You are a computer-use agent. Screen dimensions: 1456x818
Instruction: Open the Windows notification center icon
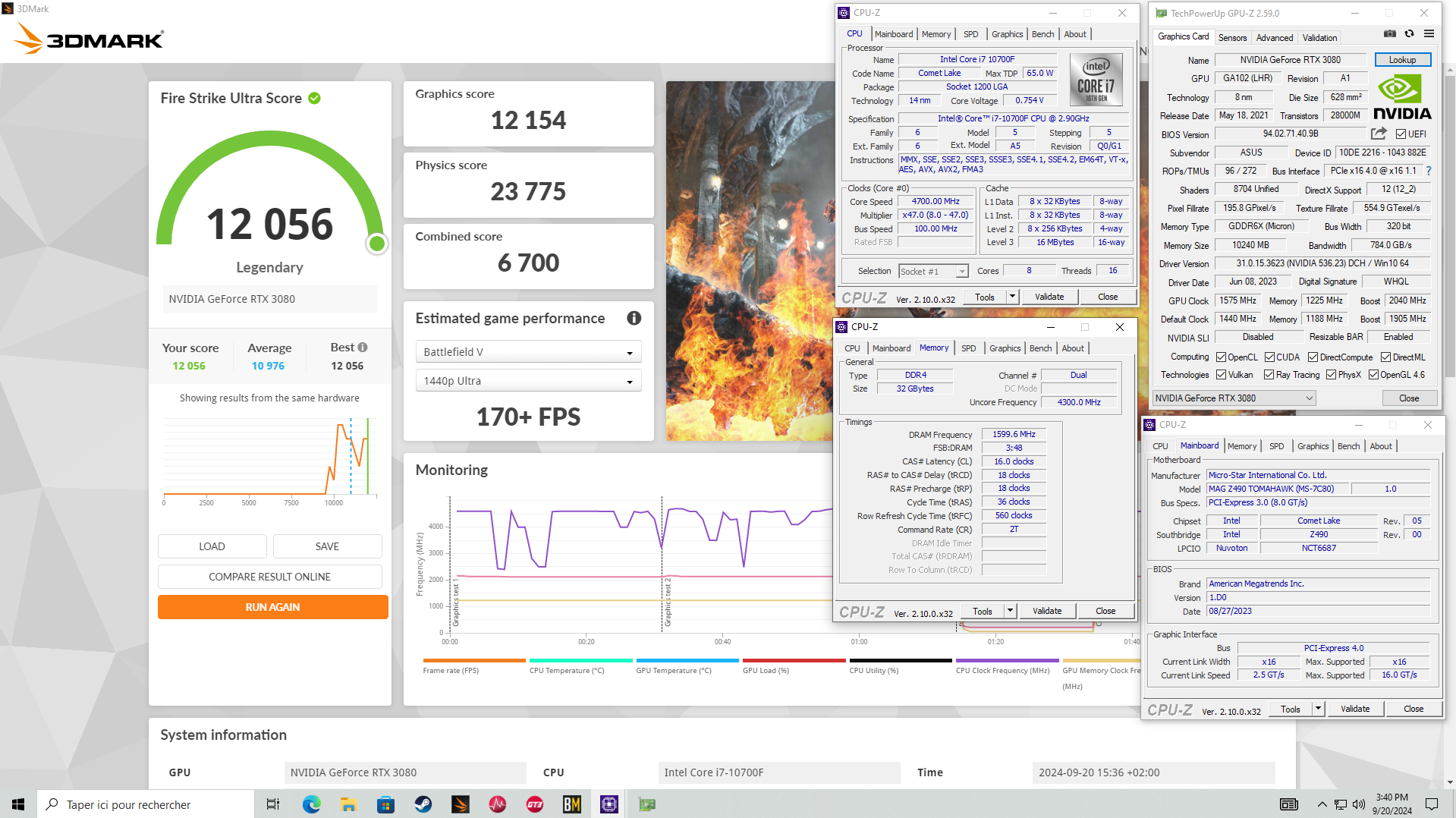pos(1431,804)
